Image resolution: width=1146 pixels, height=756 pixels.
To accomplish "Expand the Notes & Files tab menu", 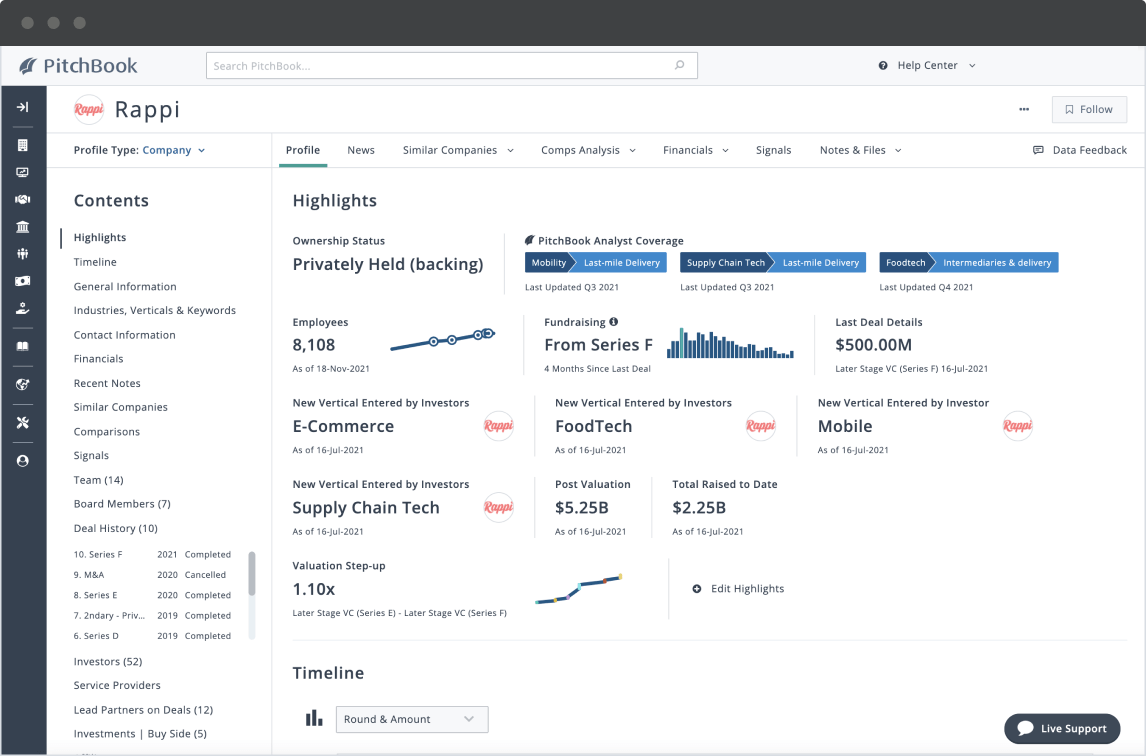I will point(898,150).
